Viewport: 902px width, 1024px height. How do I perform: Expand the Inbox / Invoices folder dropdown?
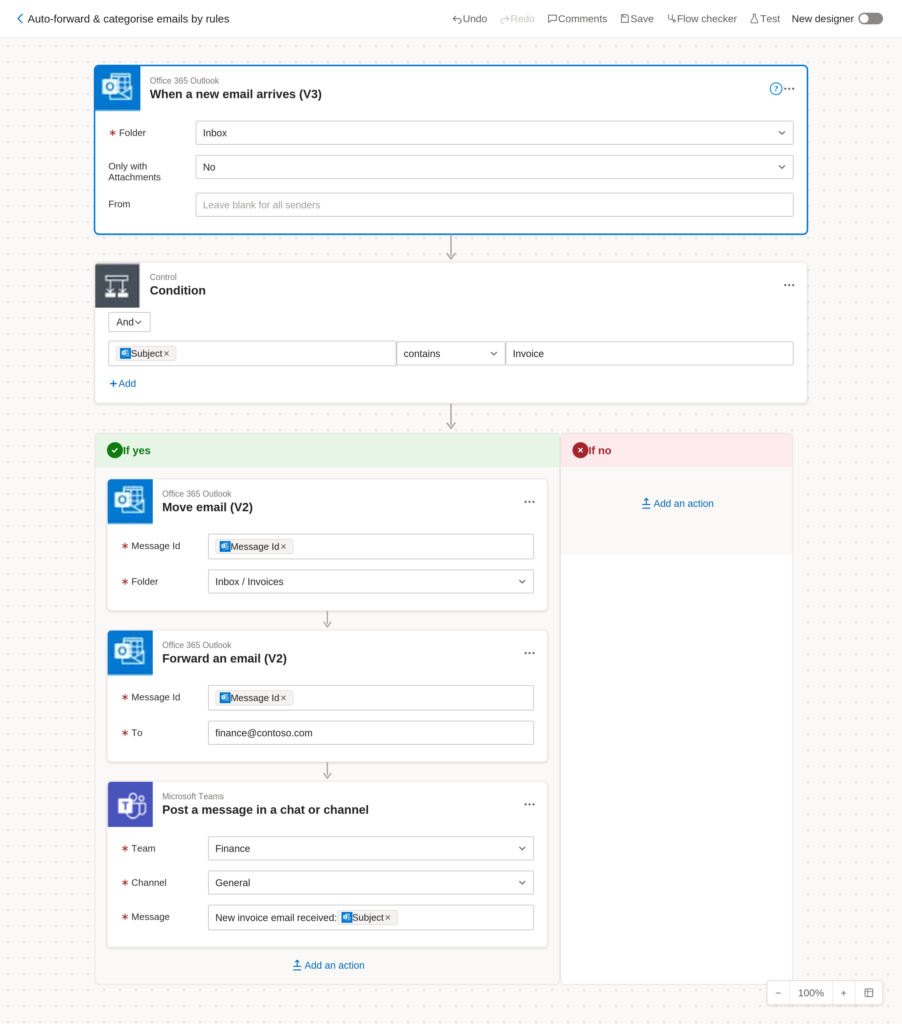point(370,582)
